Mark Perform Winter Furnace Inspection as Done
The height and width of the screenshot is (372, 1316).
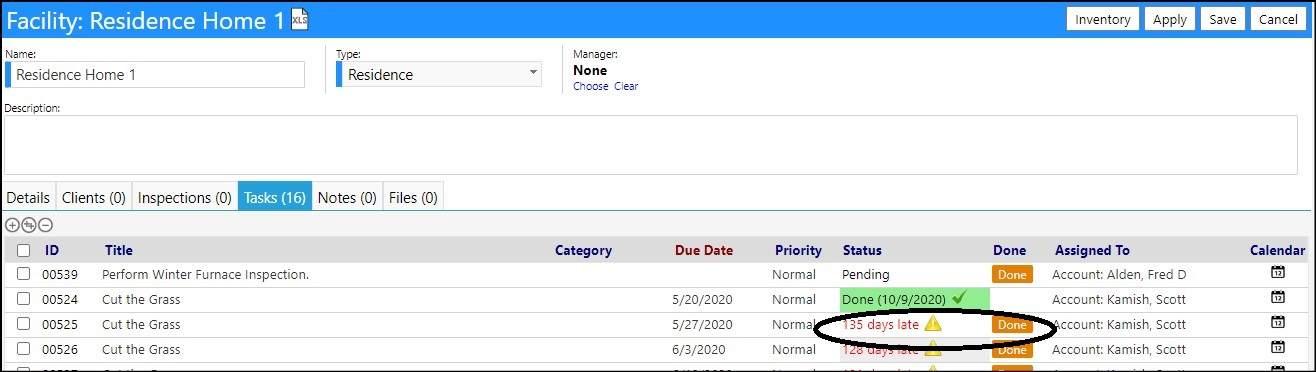(1012, 274)
